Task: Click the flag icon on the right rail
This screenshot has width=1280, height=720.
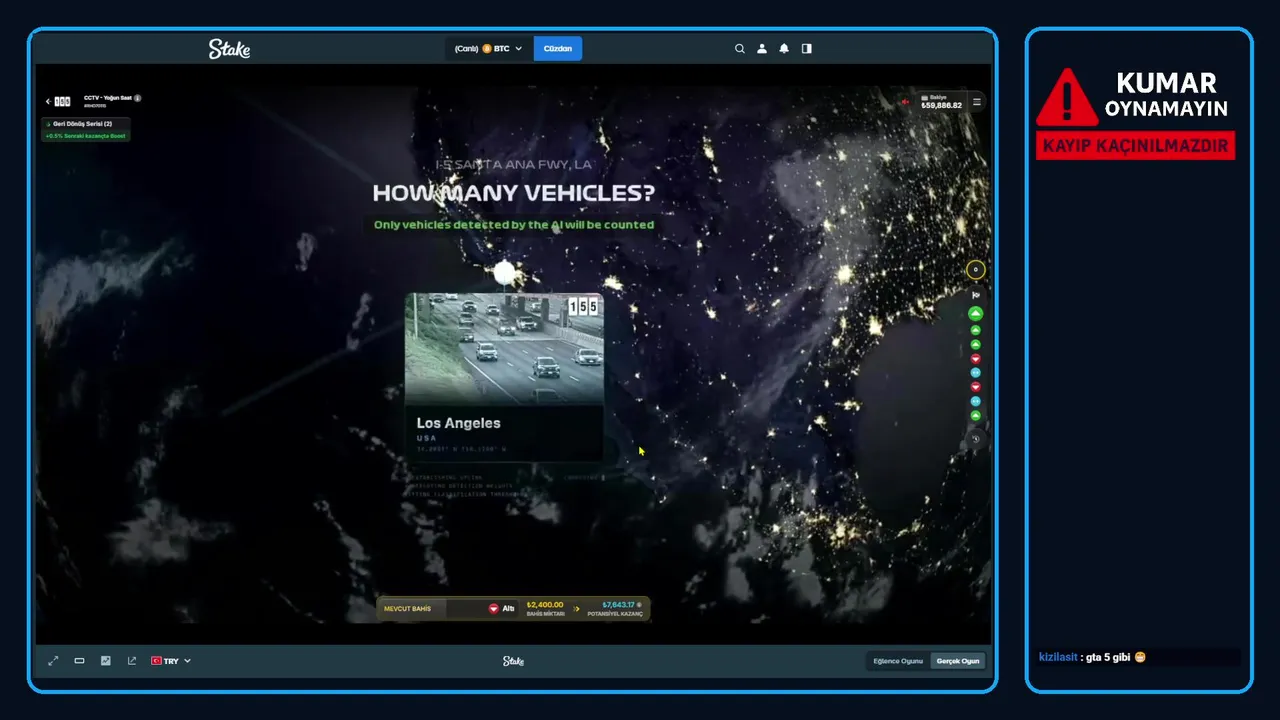Action: [976, 295]
